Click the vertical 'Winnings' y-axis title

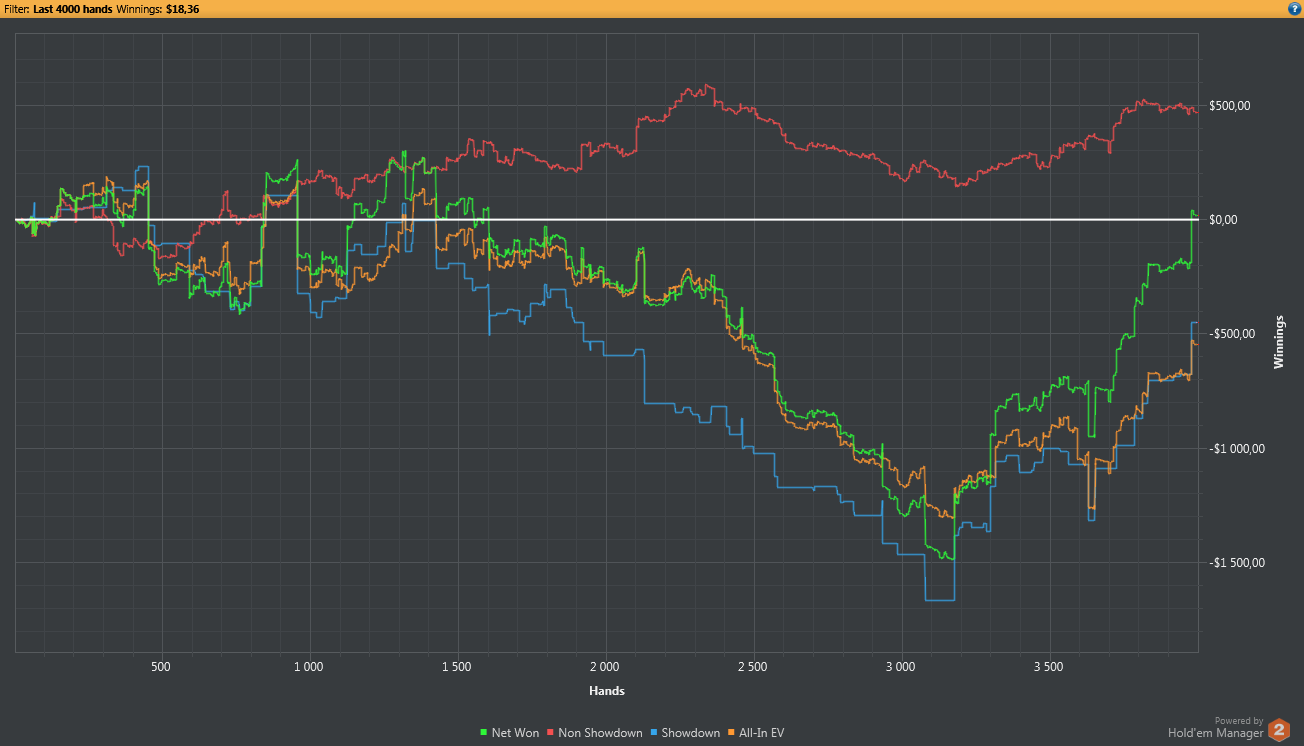point(1279,343)
